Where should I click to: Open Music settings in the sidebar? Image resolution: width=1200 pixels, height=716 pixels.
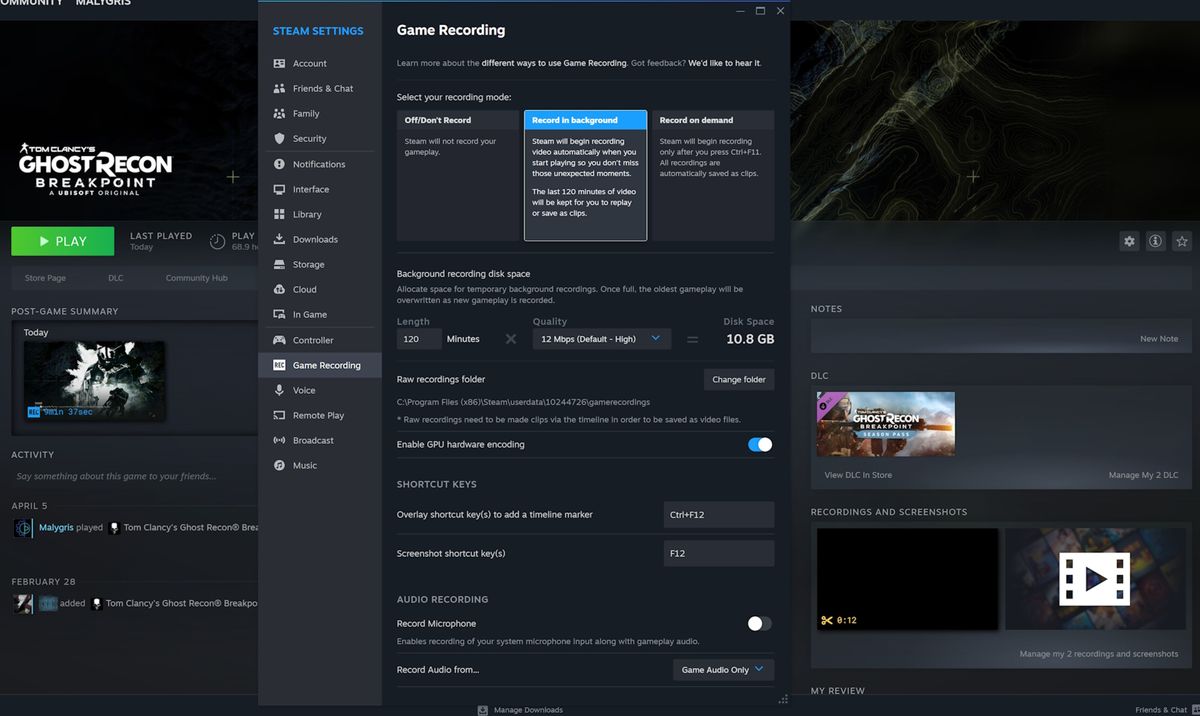tap(301, 465)
